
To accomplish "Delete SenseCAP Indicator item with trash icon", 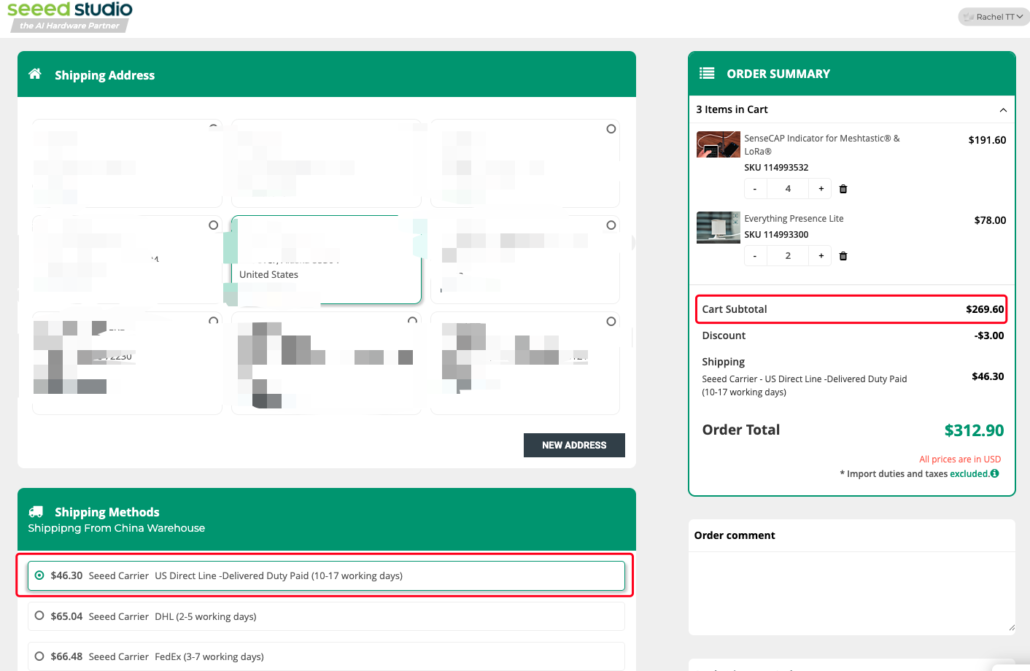I will point(843,189).
